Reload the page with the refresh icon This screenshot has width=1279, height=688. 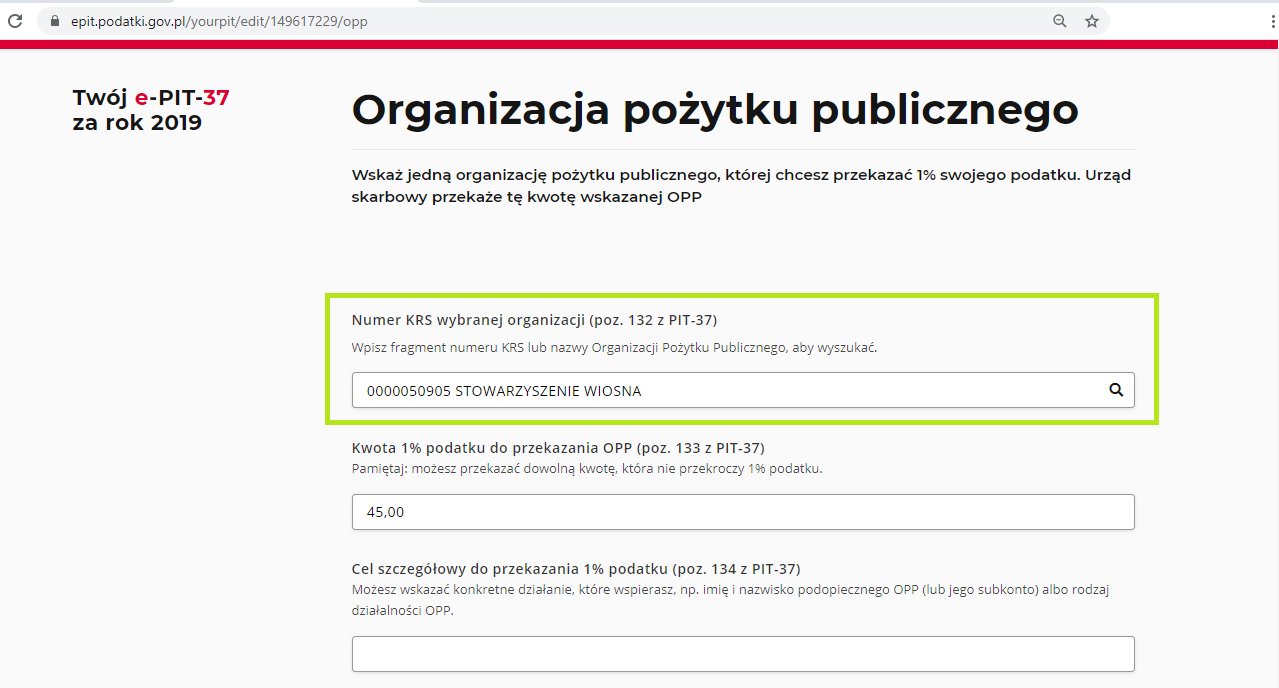(15, 20)
